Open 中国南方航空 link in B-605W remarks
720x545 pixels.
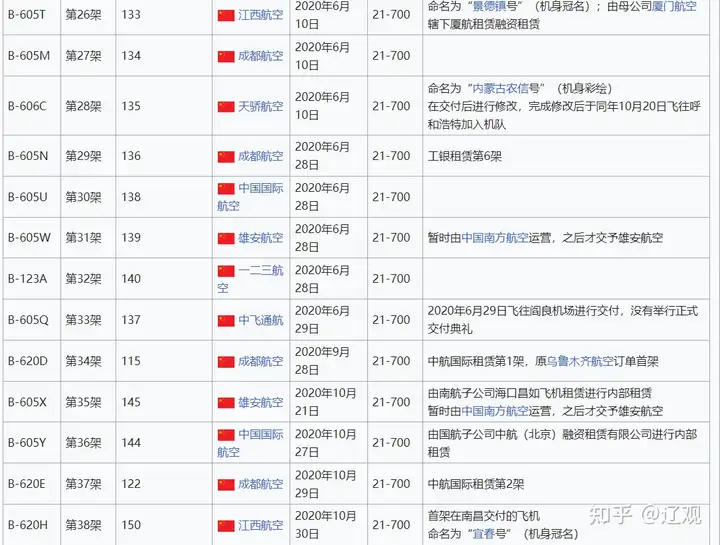point(495,238)
